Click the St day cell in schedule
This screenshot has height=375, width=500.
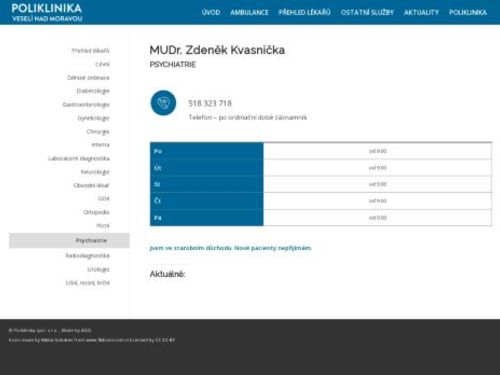point(207,184)
